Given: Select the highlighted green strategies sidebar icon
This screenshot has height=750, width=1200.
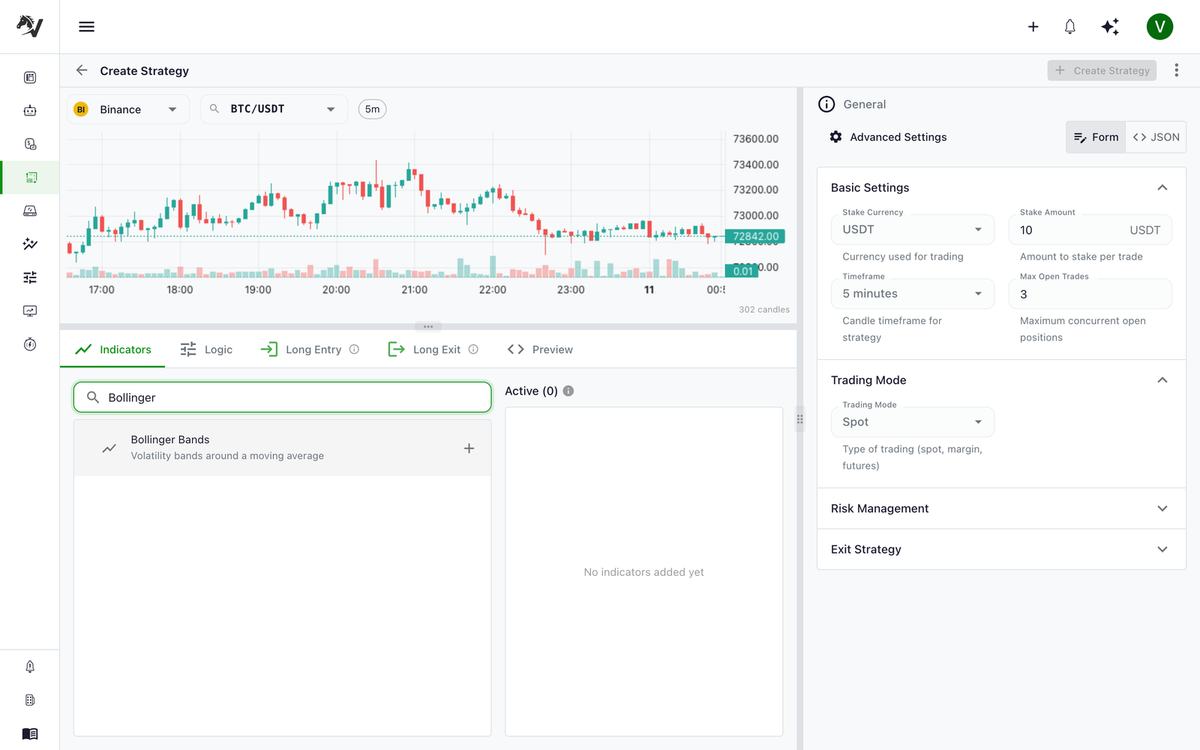Looking at the screenshot, I should point(30,177).
